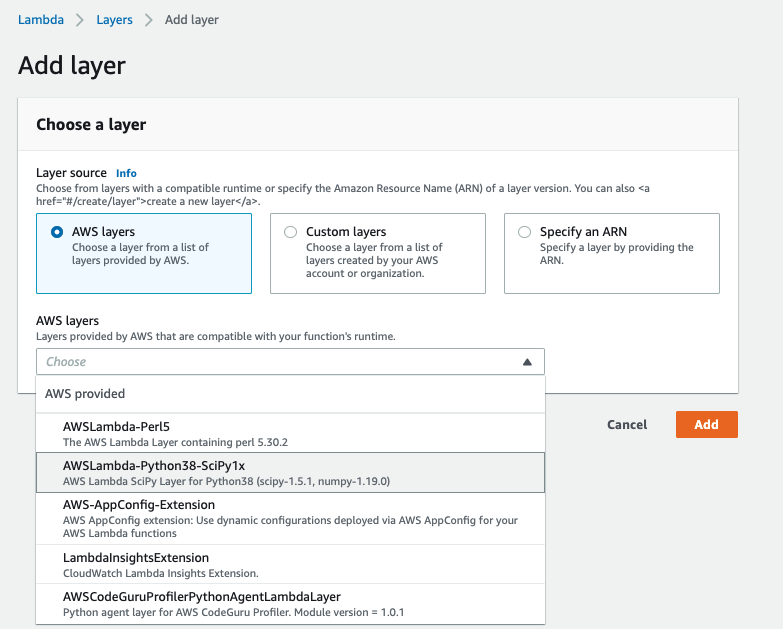
Task: Click the Add layer breadcrumb text
Action: click(x=192, y=20)
